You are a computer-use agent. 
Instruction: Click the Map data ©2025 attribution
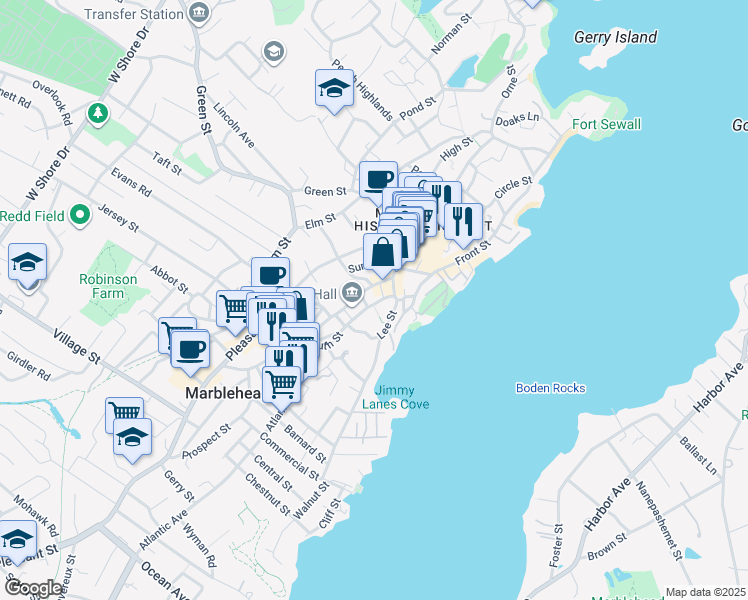(x=705, y=593)
